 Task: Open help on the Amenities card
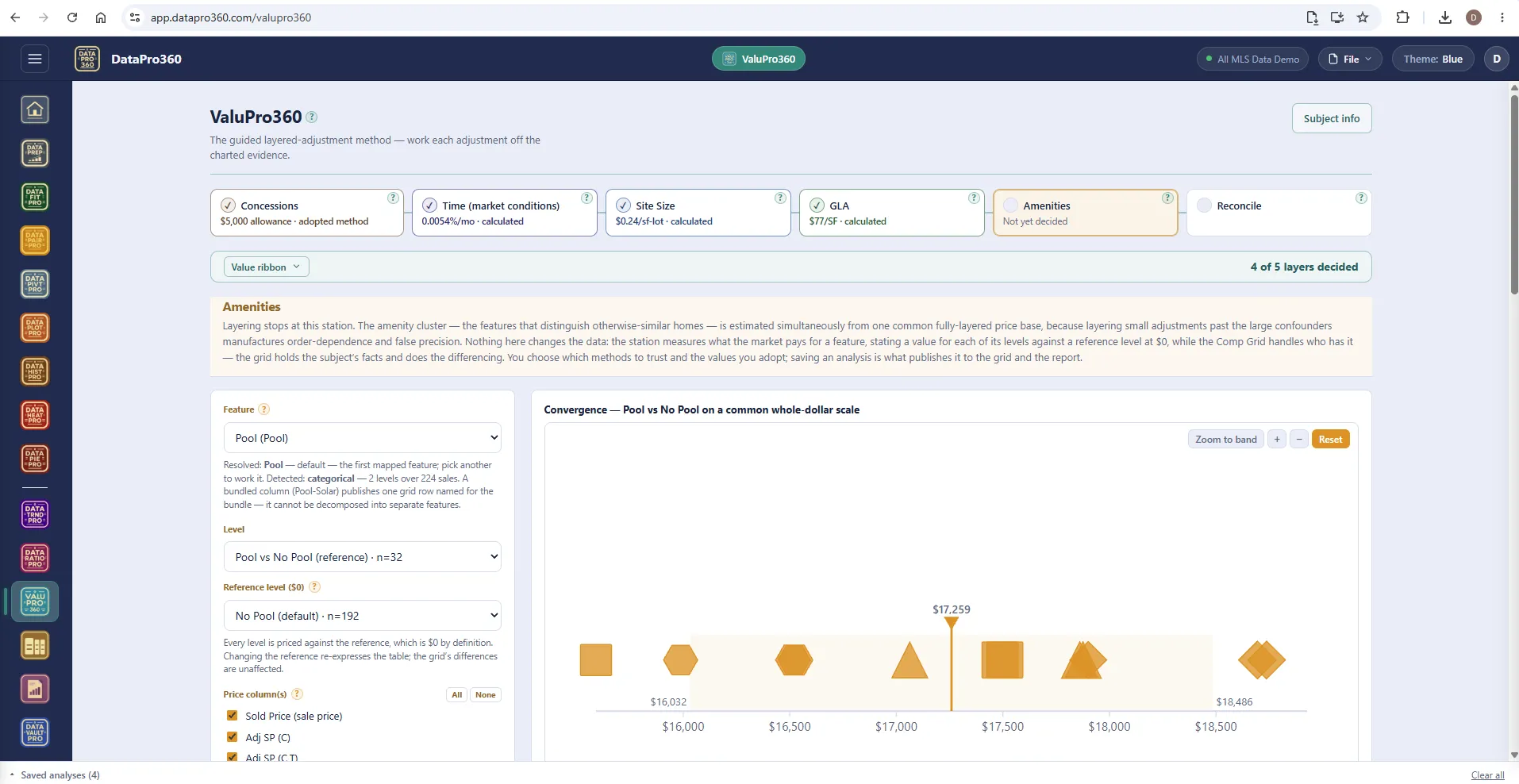click(x=1167, y=198)
